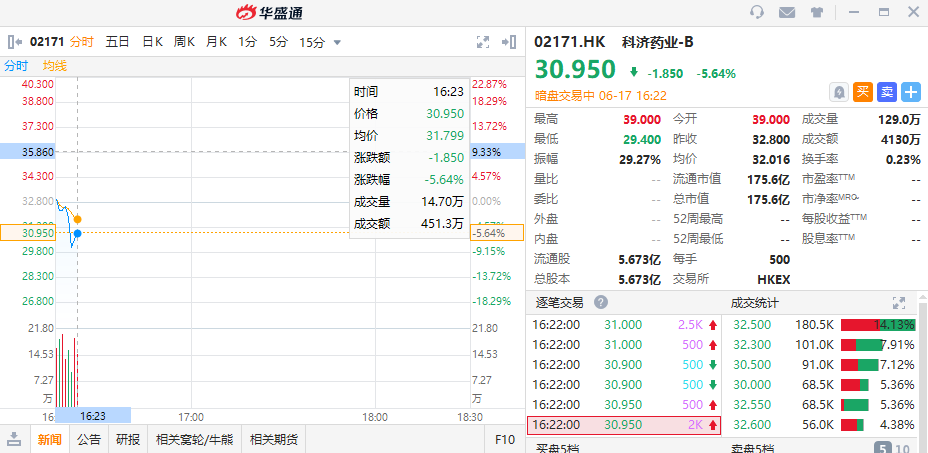Open the mail messages icon
The image size is (928, 453).
point(787,12)
